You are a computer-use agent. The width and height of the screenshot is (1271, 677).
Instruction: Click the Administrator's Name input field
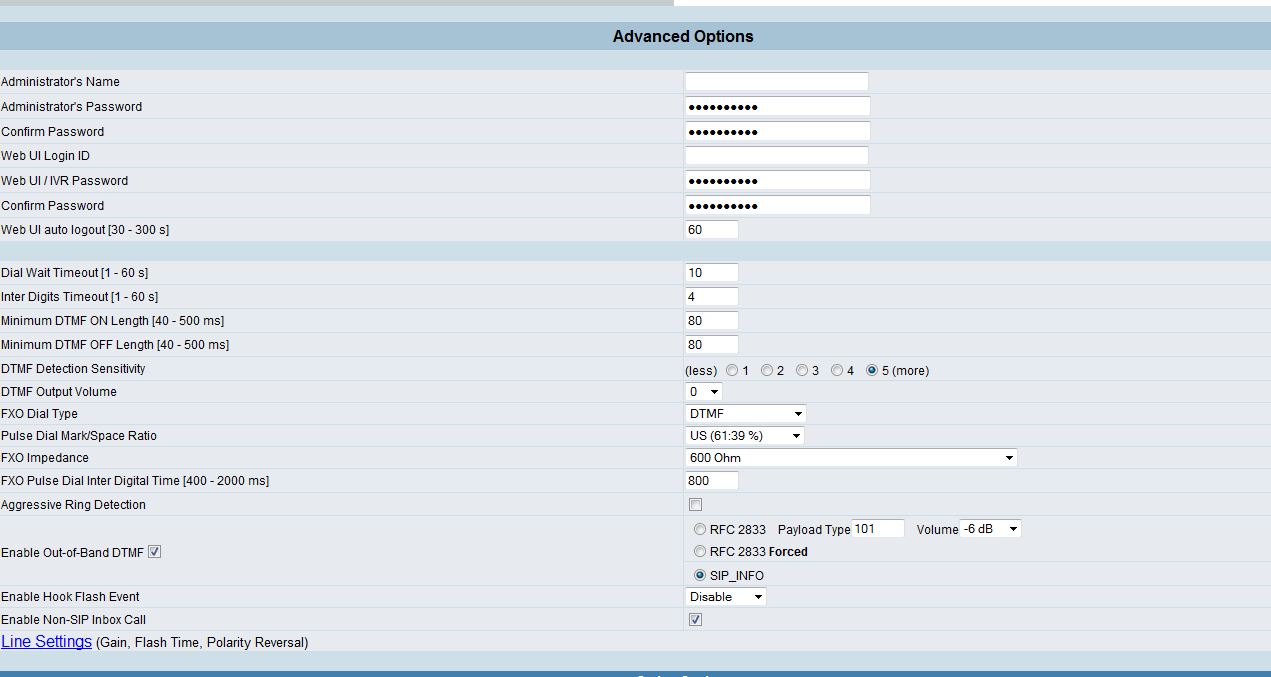pyautogui.click(x=776, y=82)
